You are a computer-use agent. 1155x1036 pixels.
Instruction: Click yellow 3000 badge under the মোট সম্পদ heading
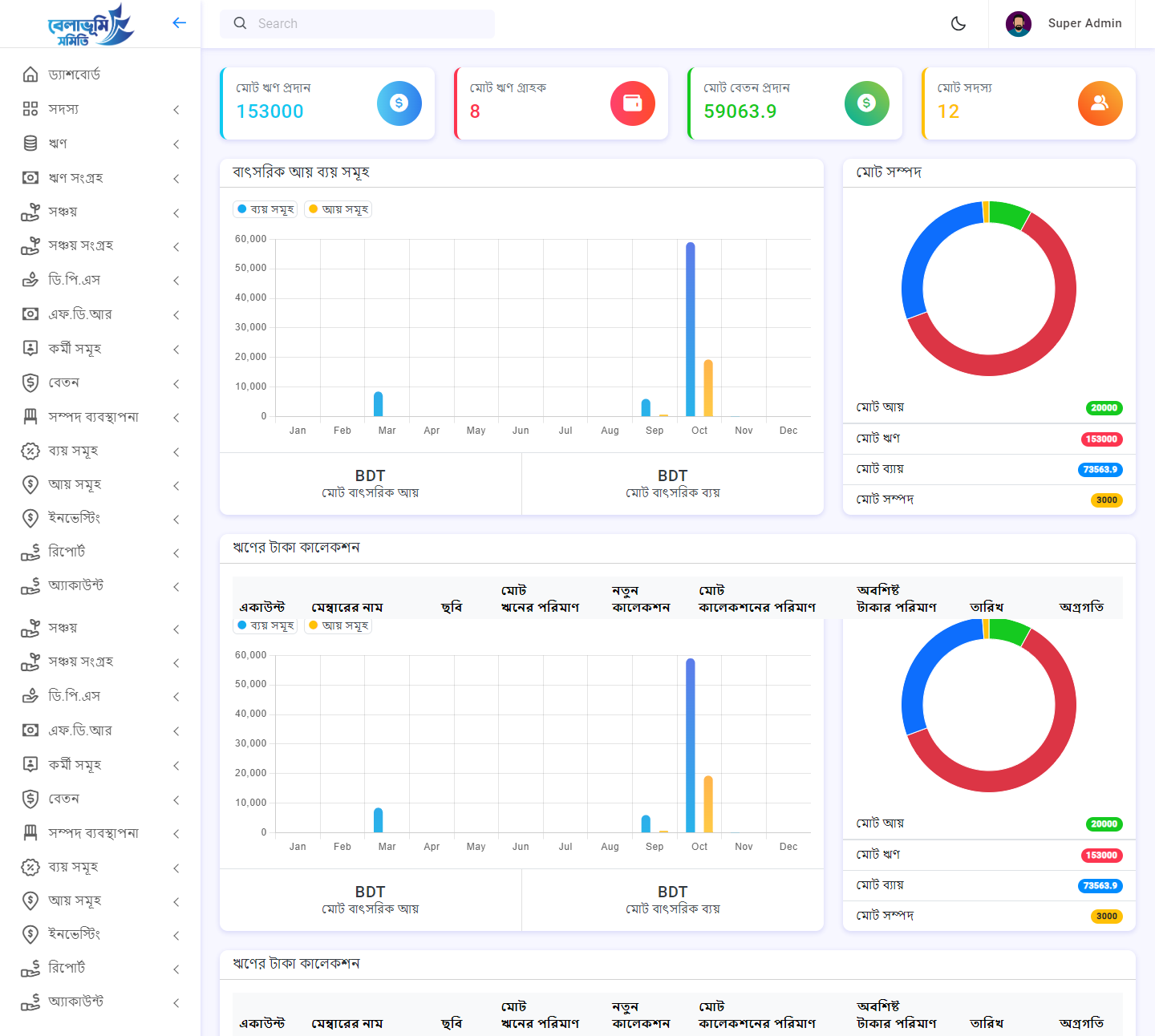click(x=1107, y=500)
